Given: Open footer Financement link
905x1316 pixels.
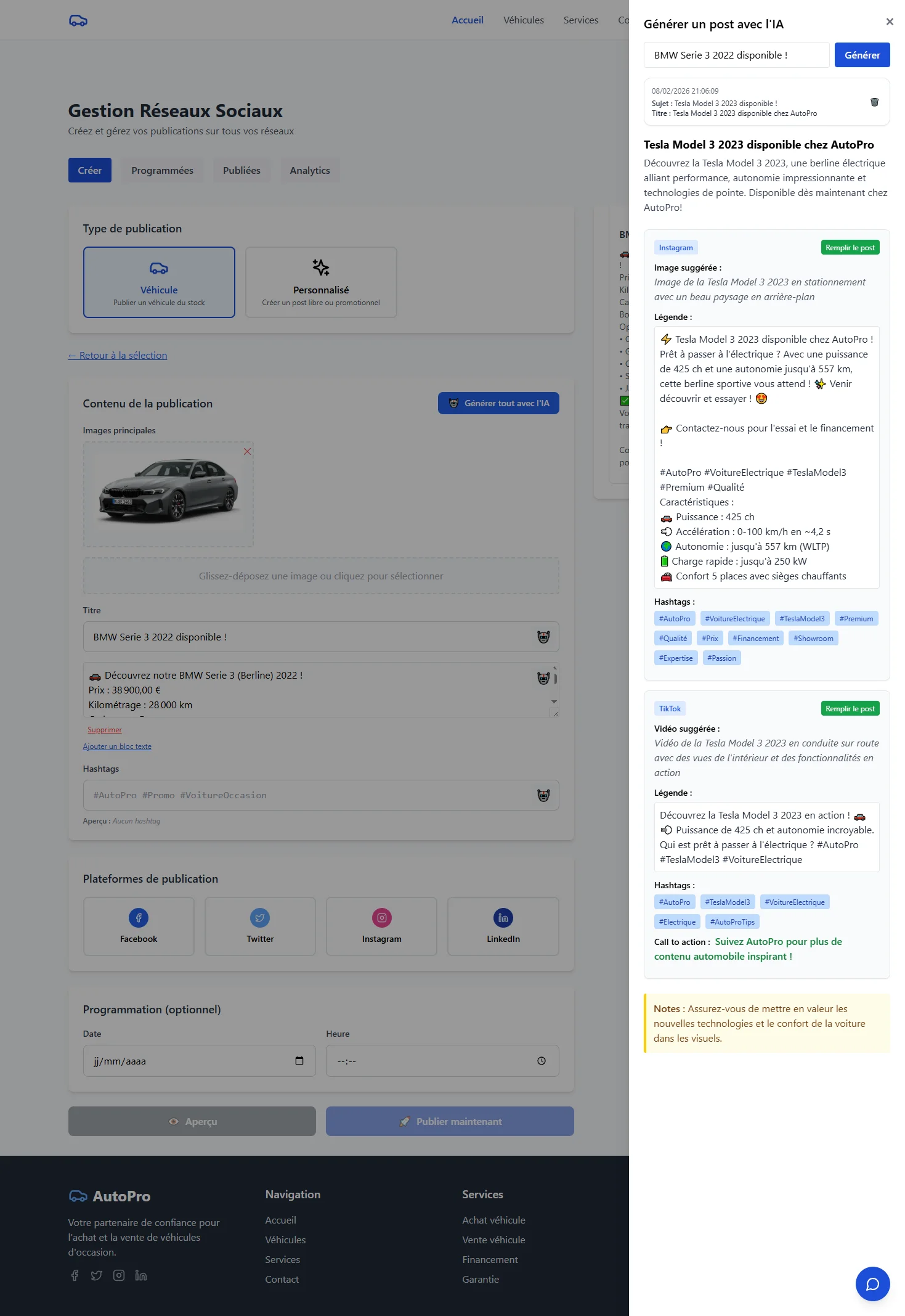Looking at the screenshot, I should tap(490, 1259).
